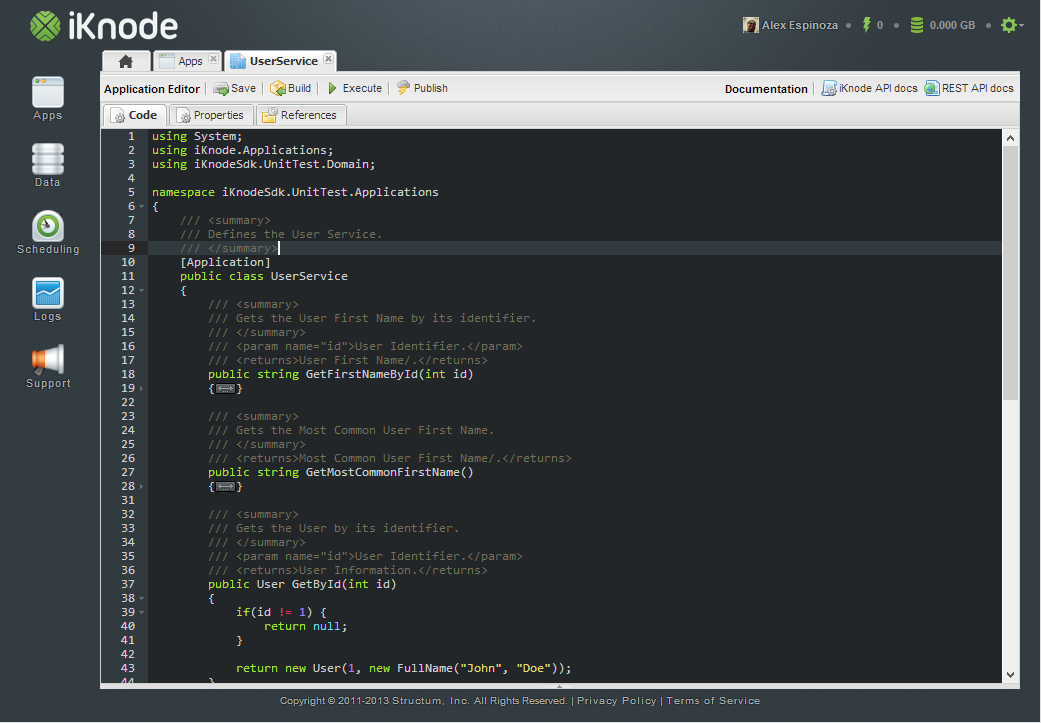Close the UserService tab
Screen dimensions: 1041x723
point(328,58)
